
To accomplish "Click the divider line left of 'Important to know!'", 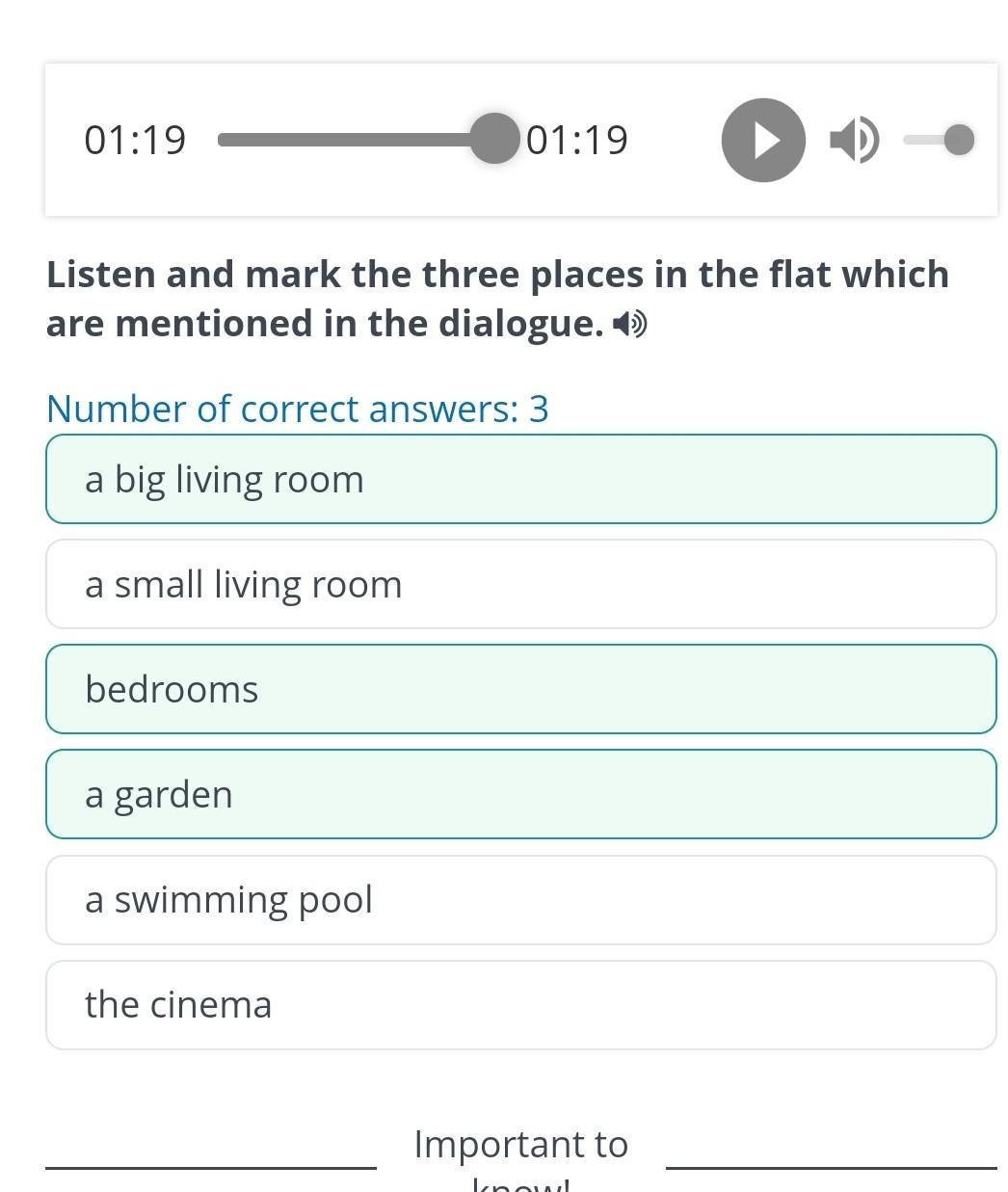I will (x=210, y=1168).
